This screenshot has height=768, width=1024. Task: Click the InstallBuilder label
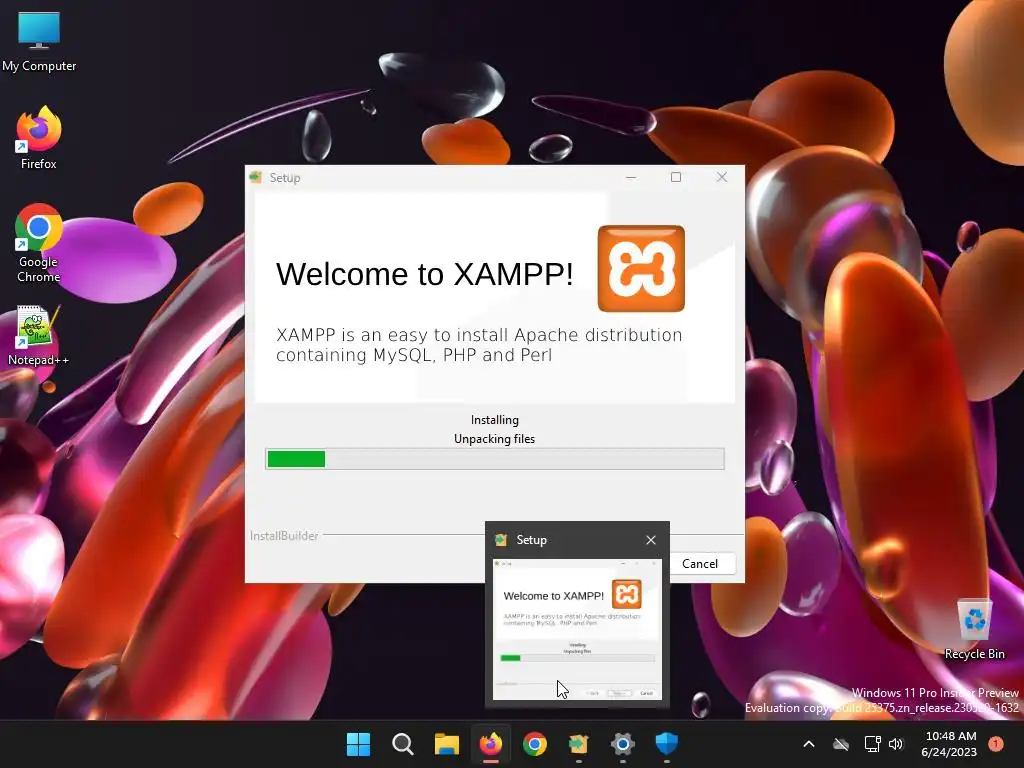click(284, 536)
